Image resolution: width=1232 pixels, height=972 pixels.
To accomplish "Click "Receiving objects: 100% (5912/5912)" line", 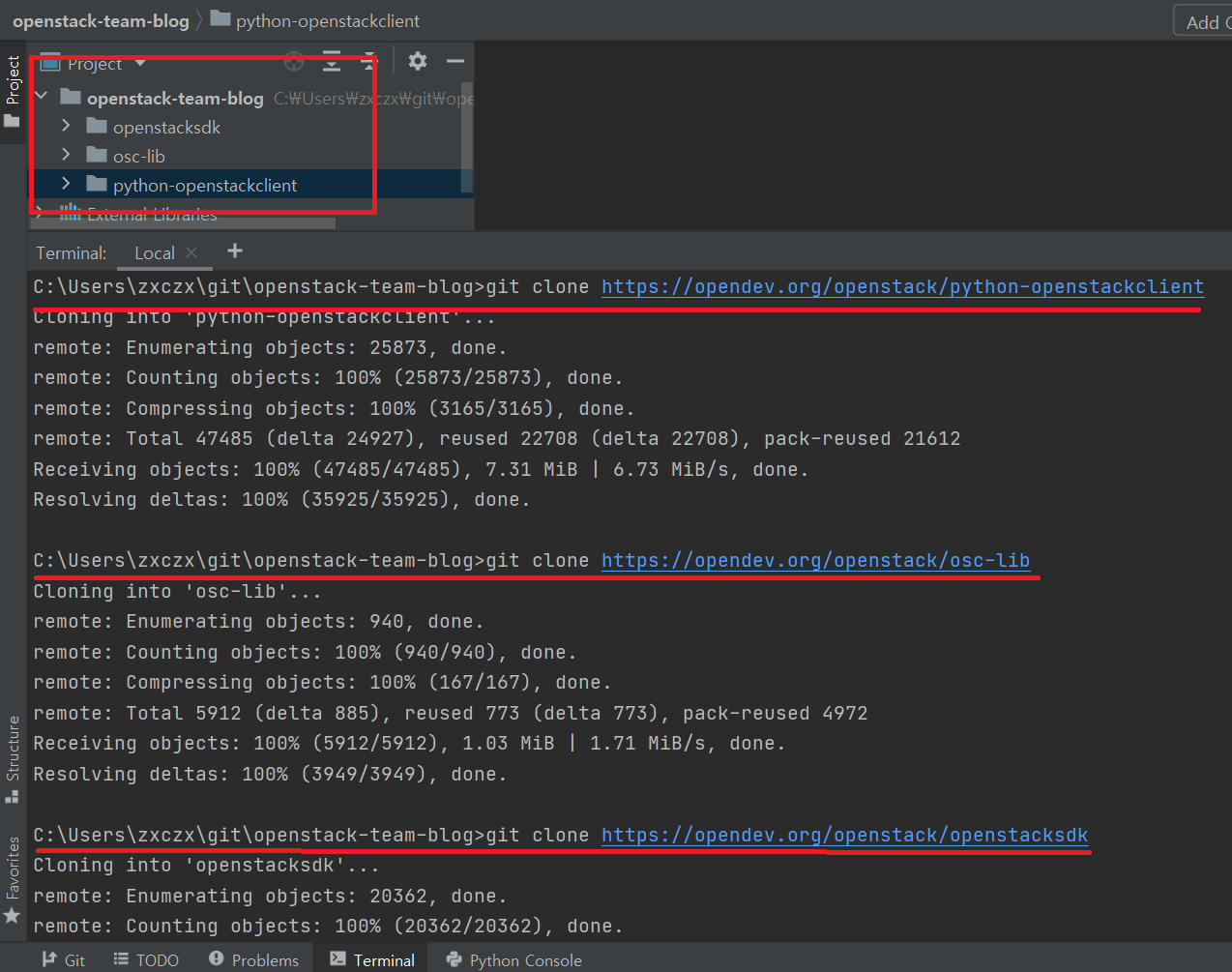I will [x=409, y=743].
